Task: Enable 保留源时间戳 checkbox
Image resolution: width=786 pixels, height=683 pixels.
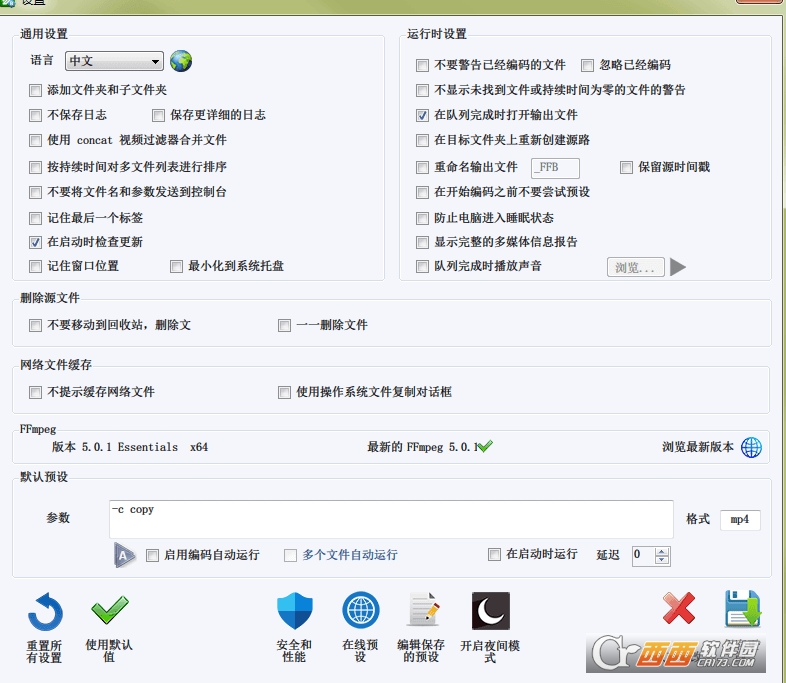Action: [x=626, y=167]
